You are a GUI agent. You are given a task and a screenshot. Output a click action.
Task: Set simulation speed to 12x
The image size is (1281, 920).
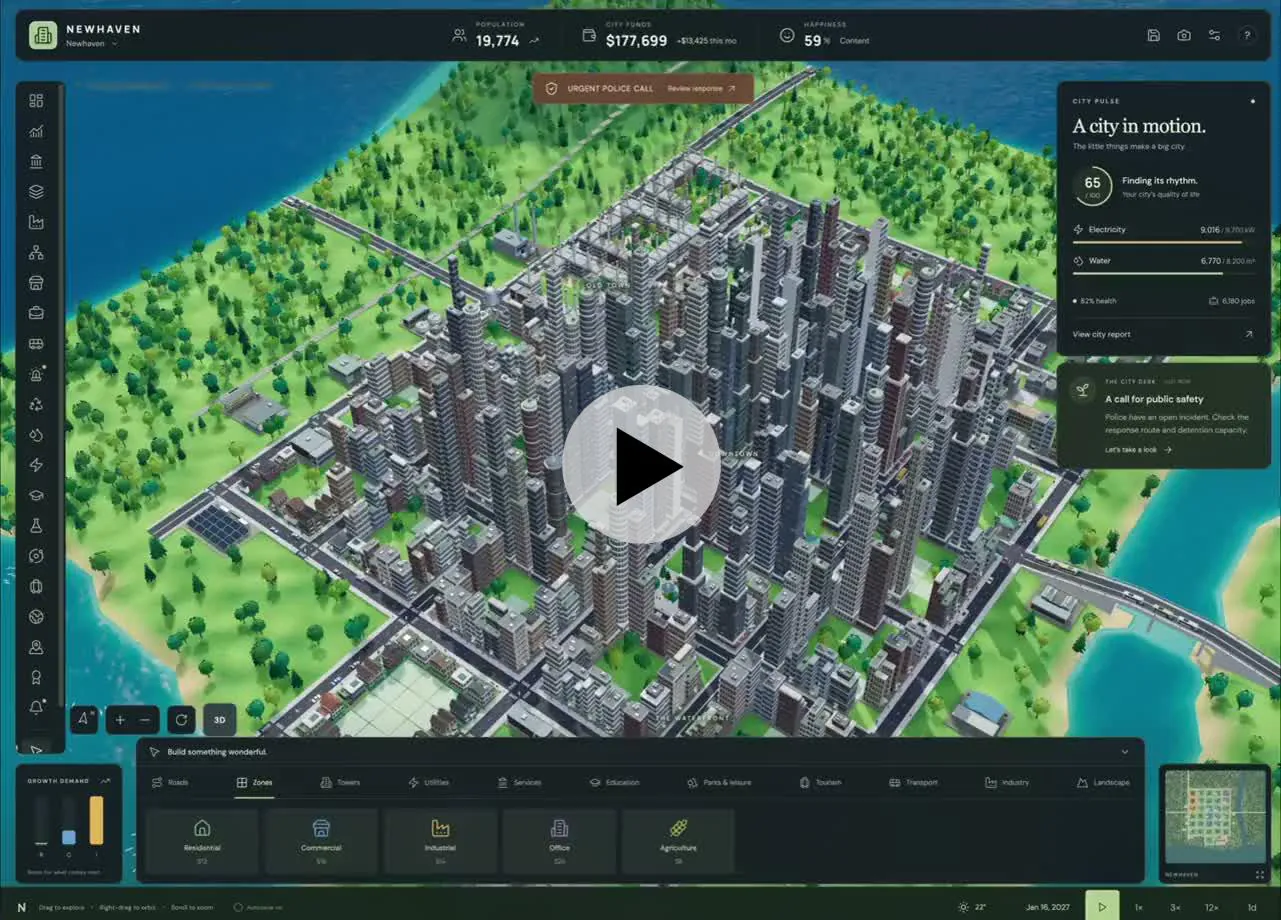pyautogui.click(x=1211, y=907)
